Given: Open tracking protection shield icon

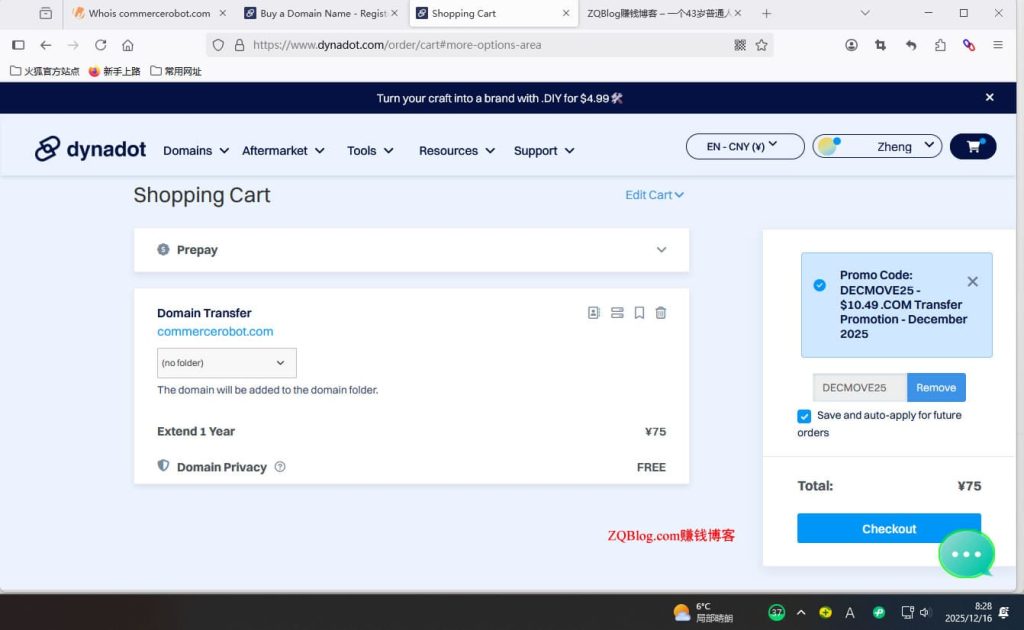Looking at the screenshot, I should (218, 45).
